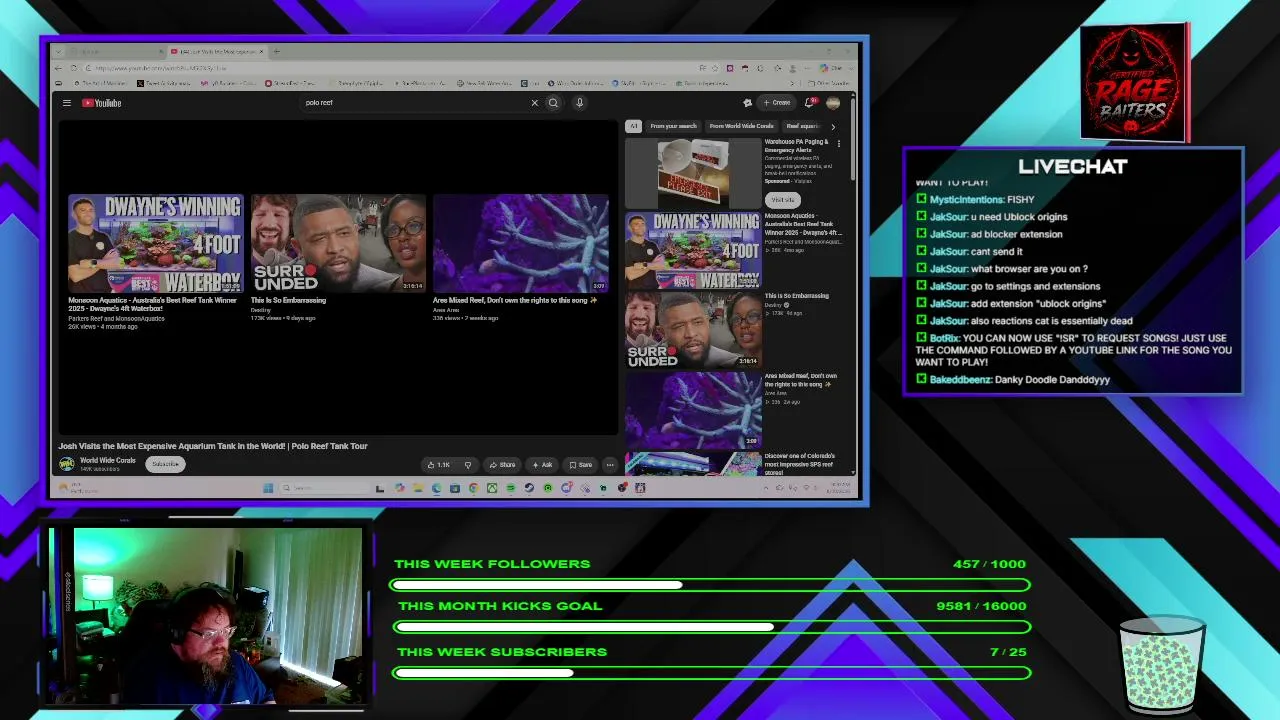Open Ares Mixed Reef end screen thumbnail
Image resolution: width=1280 pixels, height=720 pixels.
pyautogui.click(x=520, y=243)
